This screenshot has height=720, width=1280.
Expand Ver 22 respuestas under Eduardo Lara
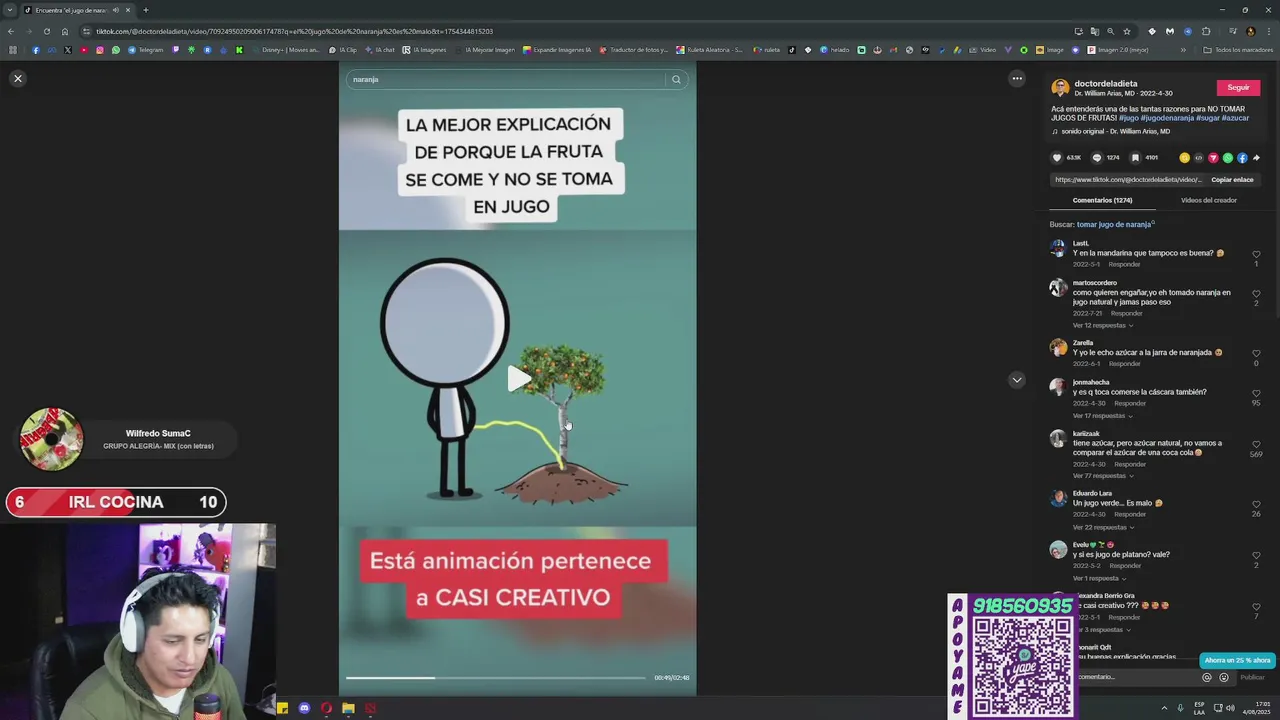pyautogui.click(x=1102, y=527)
